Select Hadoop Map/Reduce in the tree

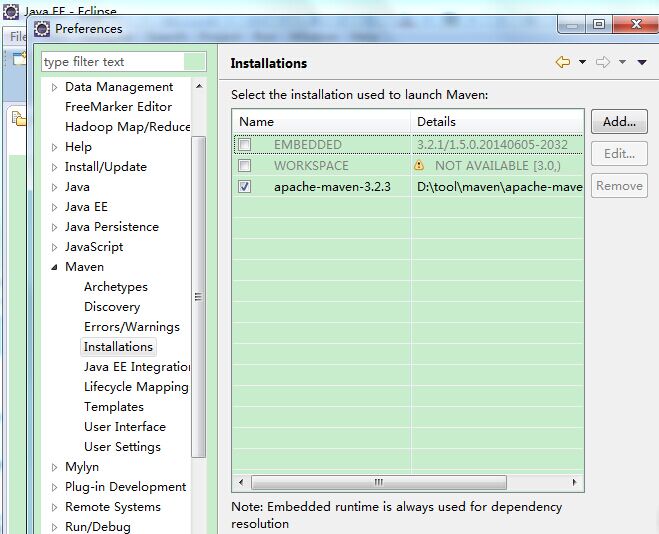[127, 127]
